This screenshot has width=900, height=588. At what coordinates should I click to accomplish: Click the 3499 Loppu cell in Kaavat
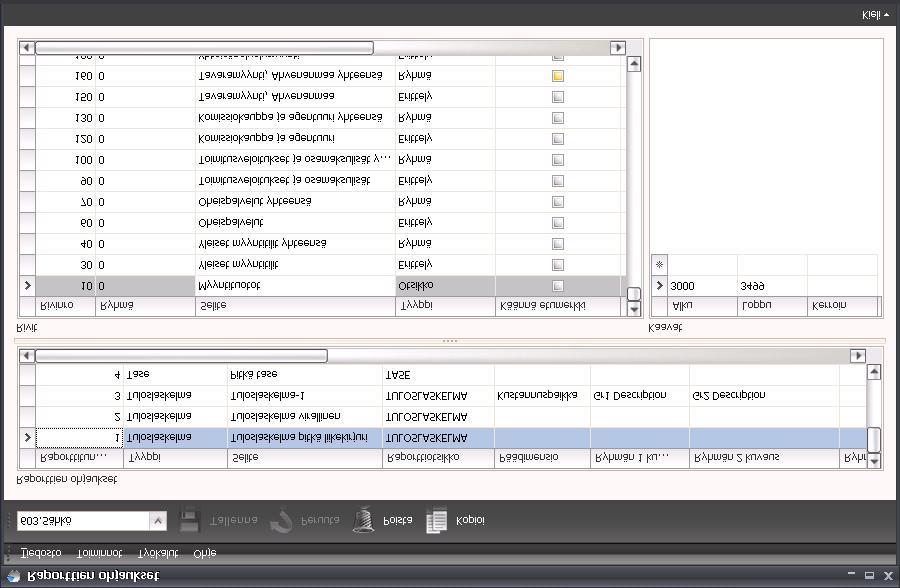click(x=772, y=285)
